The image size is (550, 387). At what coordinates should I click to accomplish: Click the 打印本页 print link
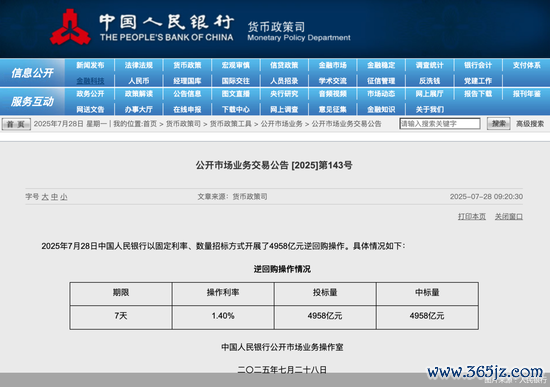click(472, 216)
